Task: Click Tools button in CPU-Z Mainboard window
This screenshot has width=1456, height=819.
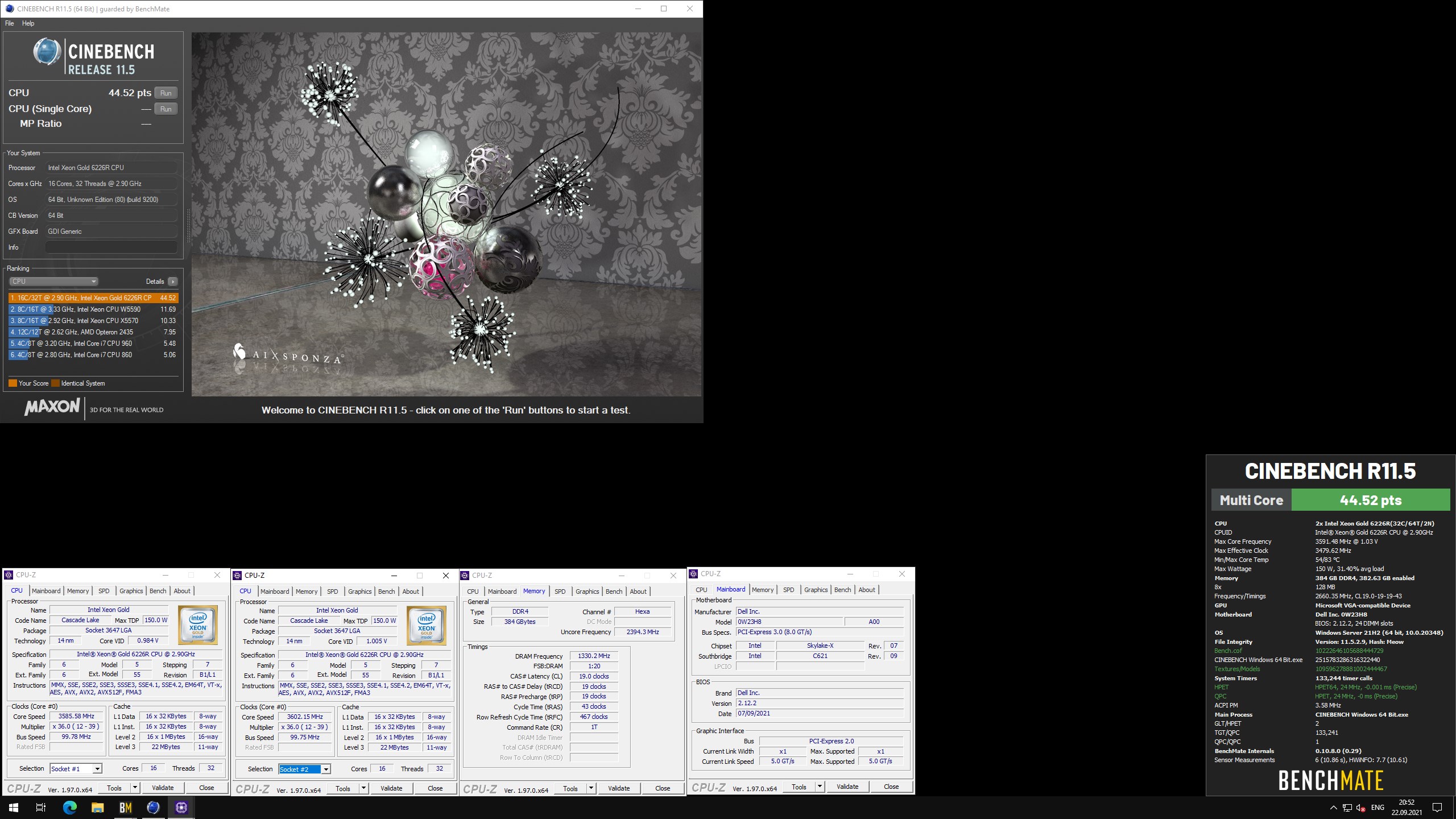Action: click(x=799, y=787)
